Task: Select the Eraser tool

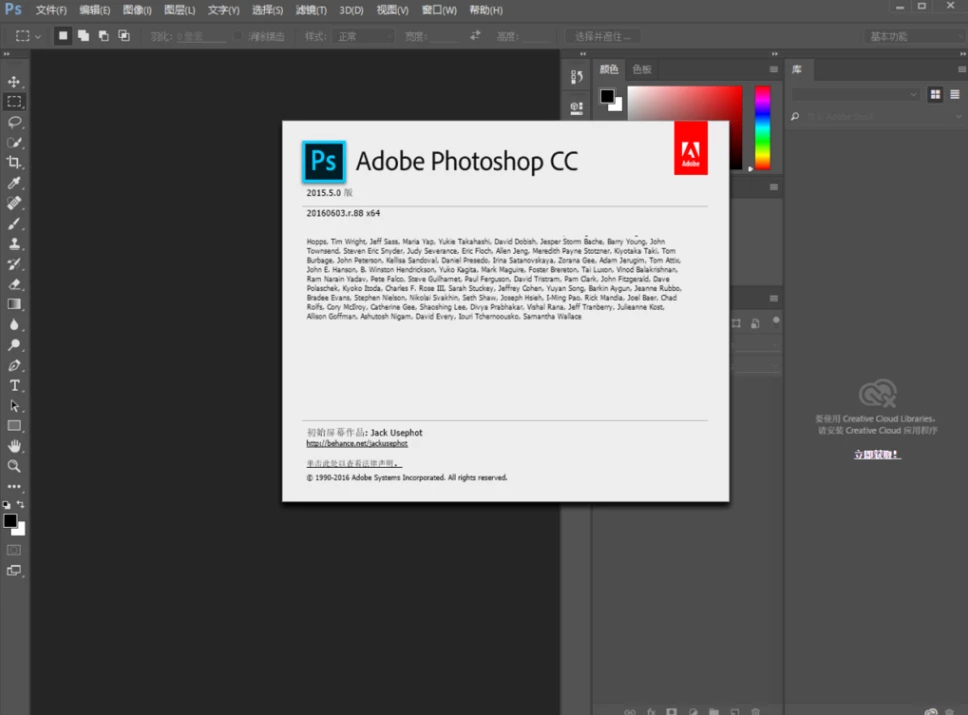Action: pyautogui.click(x=14, y=284)
